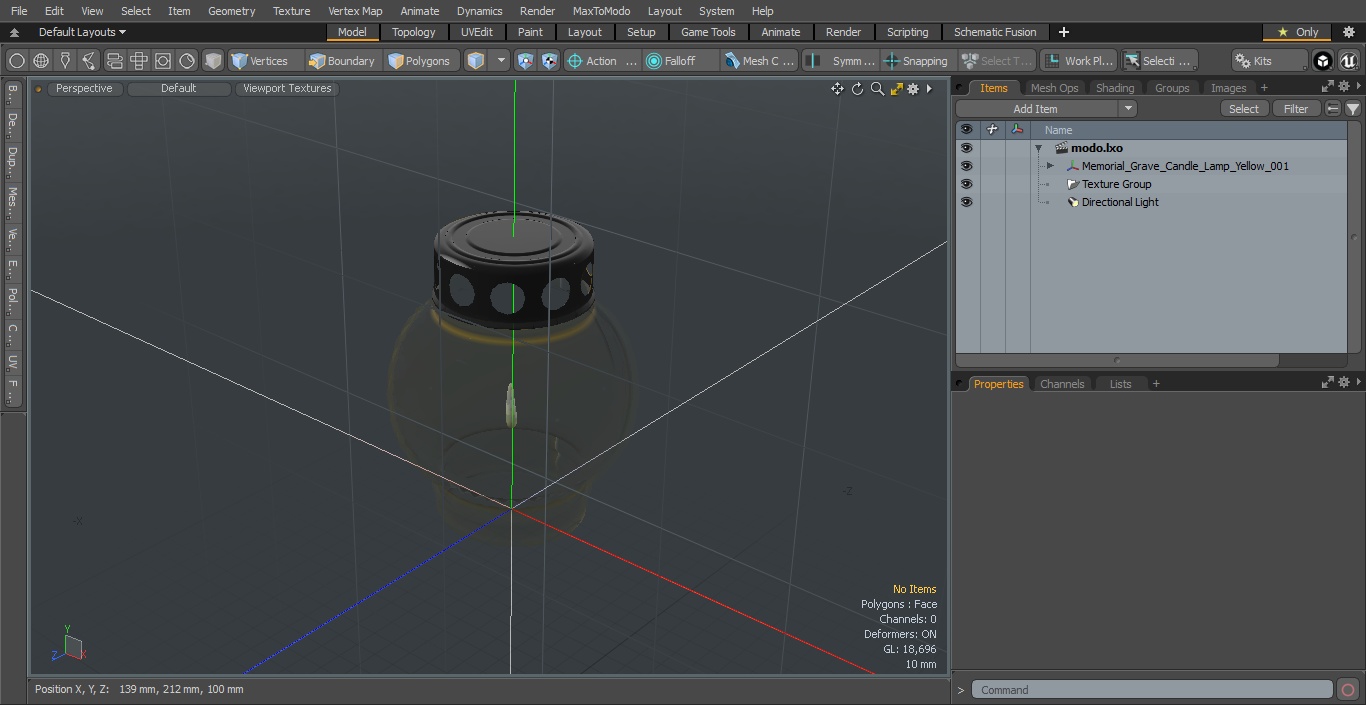Open the viewport settings gear
Image resolution: width=1366 pixels, height=705 pixels.
[x=913, y=89]
